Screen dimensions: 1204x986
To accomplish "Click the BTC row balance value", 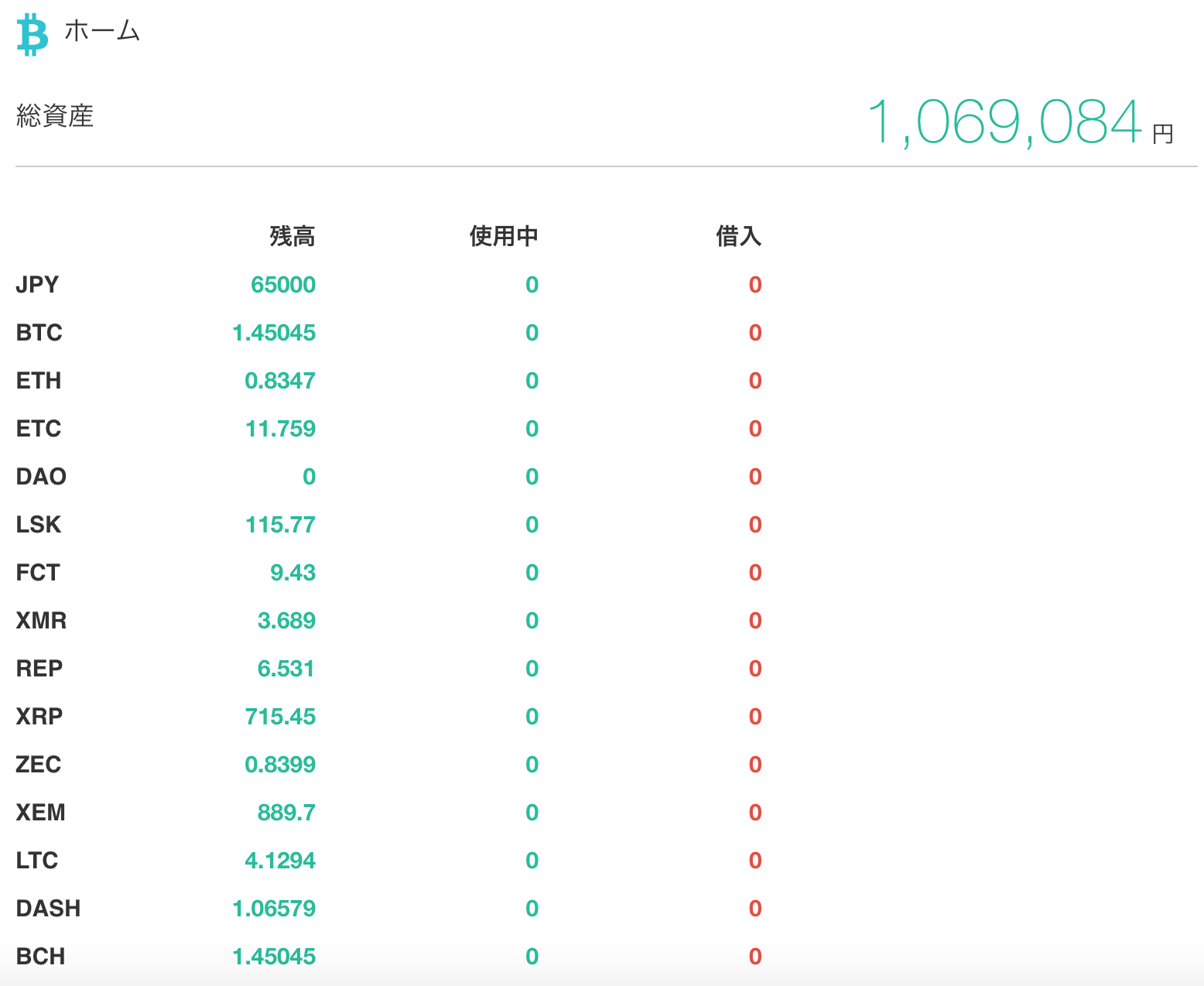I will pyautogui.click(x=274, y=332).
